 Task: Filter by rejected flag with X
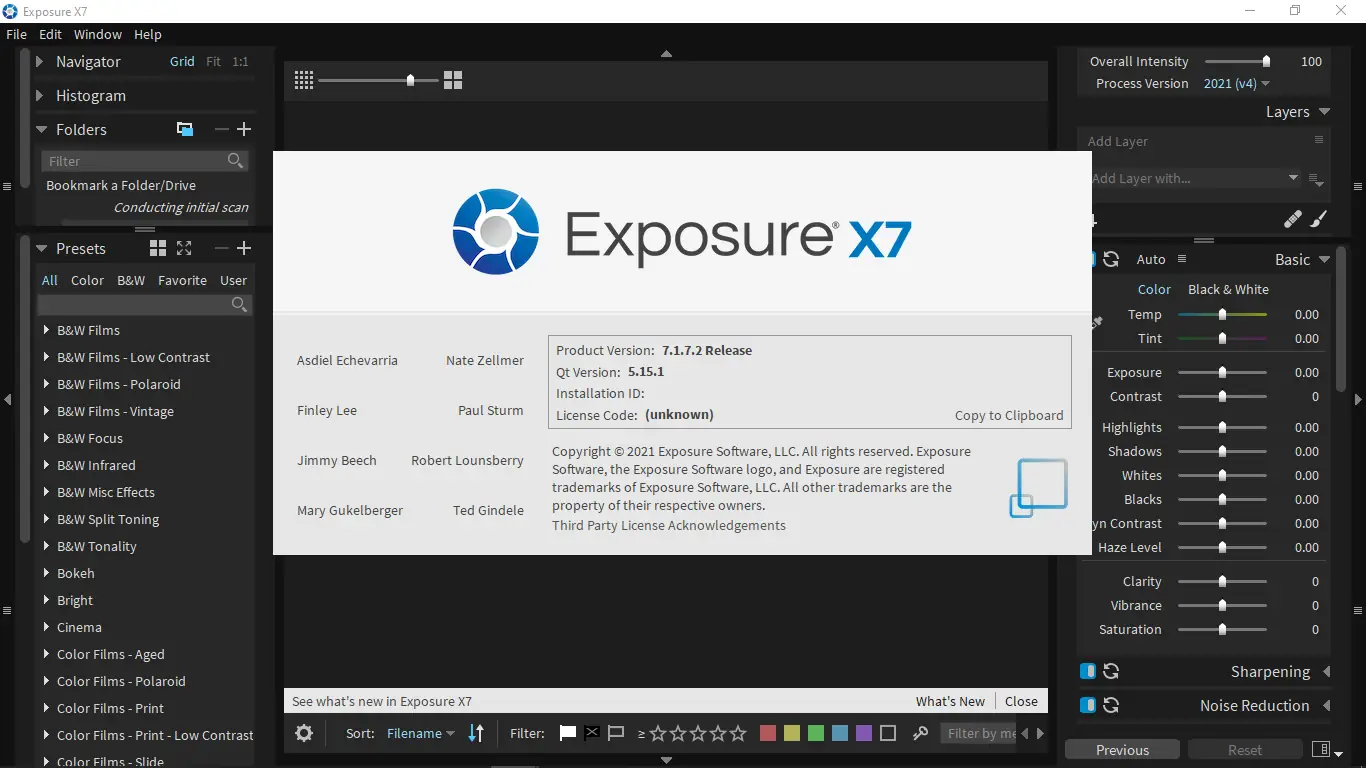tap(592, 733)
